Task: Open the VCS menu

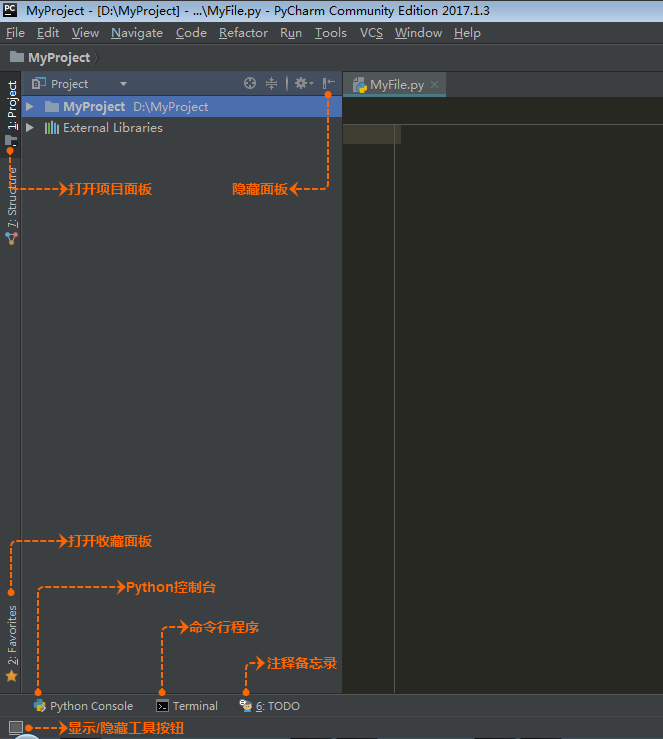Action: 371,33
